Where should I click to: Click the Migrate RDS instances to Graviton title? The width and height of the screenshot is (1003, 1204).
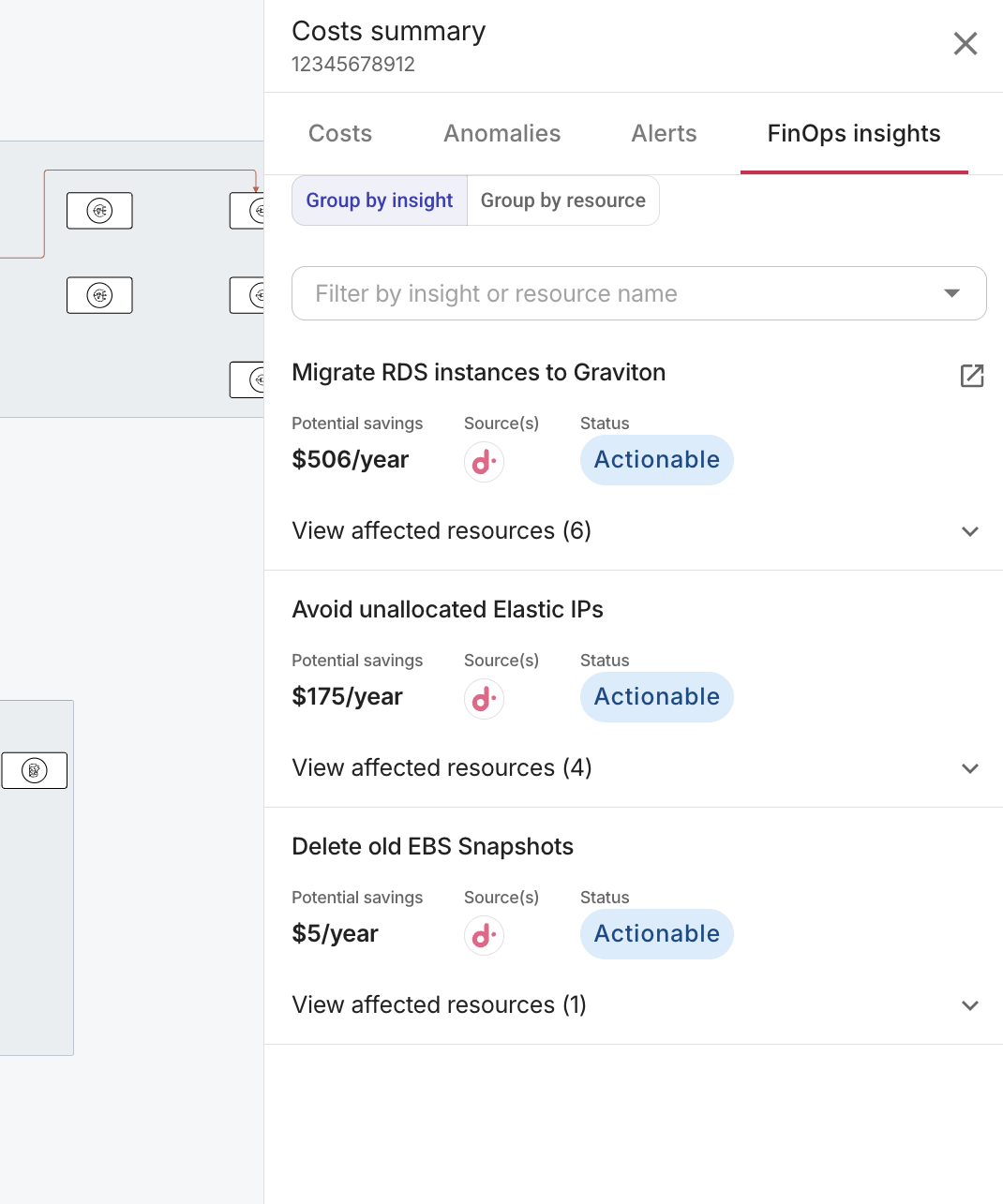(x=479, y=372)
